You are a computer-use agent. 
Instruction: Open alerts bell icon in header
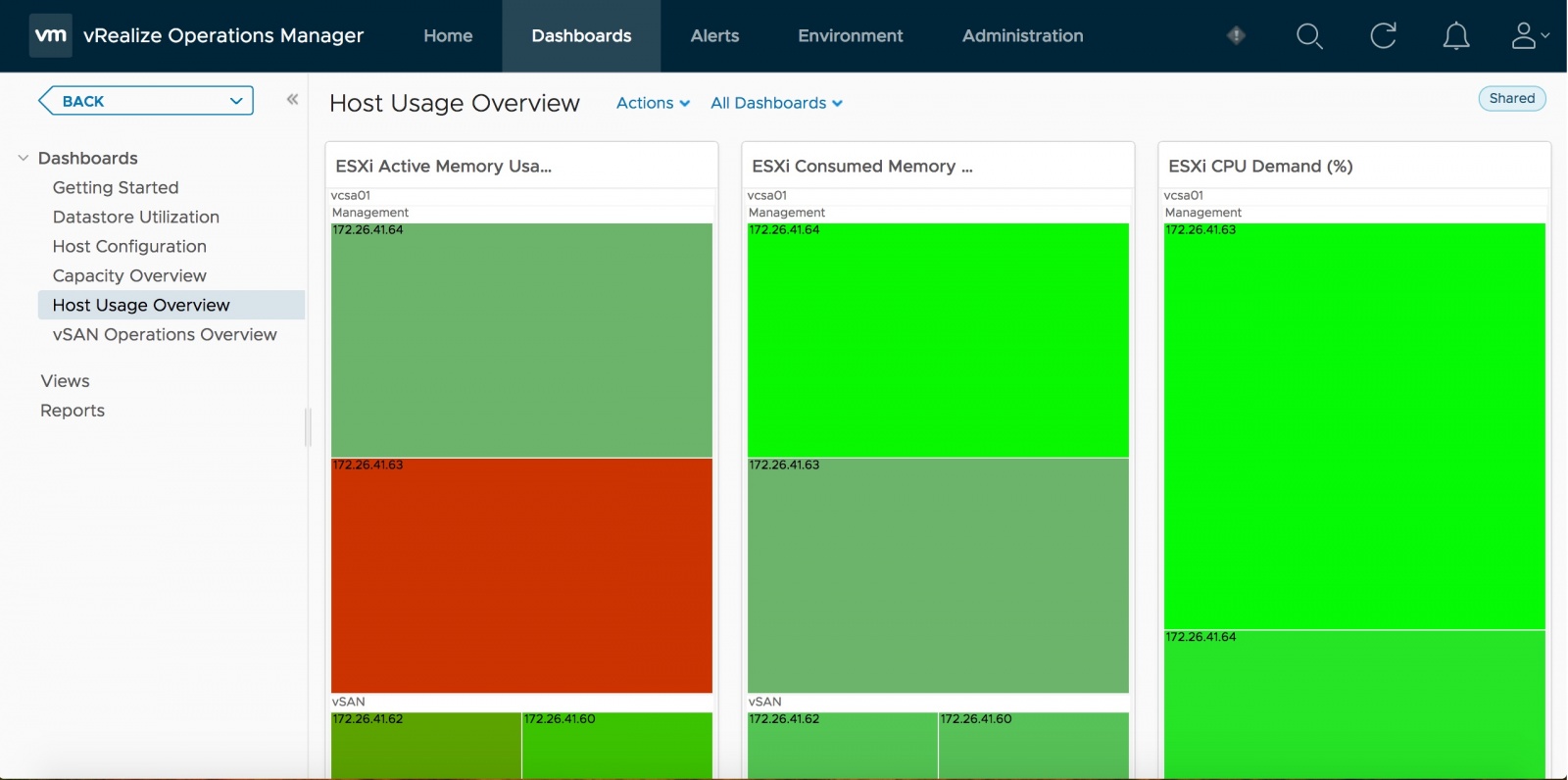tap(1456, 36)
